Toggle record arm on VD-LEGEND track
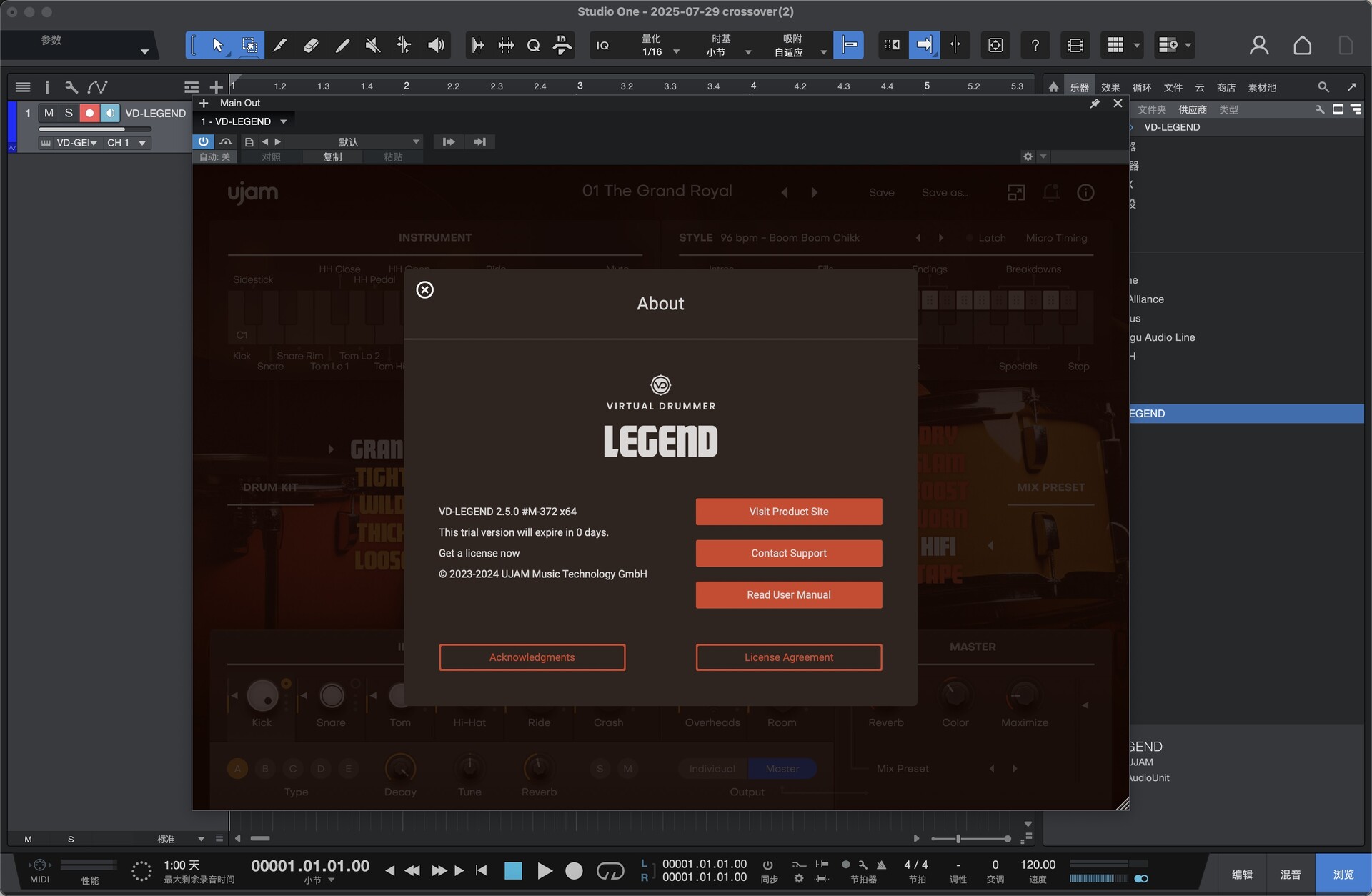The image size is (1372, 896). pos(89,113)
